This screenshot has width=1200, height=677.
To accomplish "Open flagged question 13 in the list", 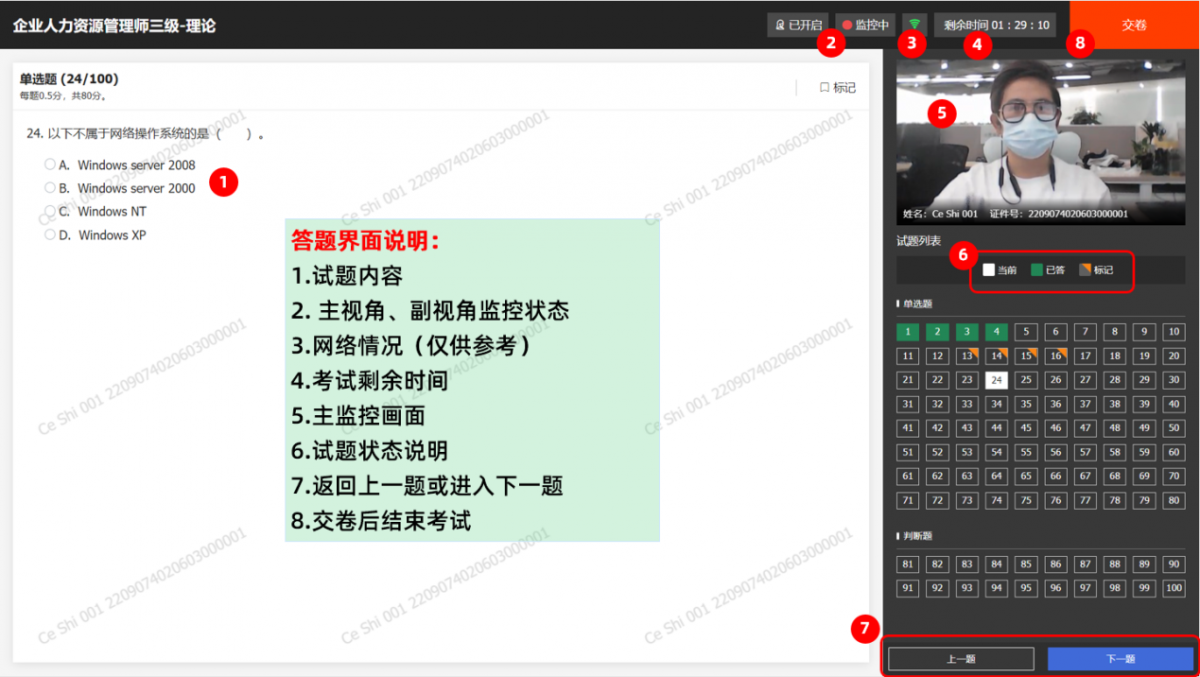I will 967,356.
